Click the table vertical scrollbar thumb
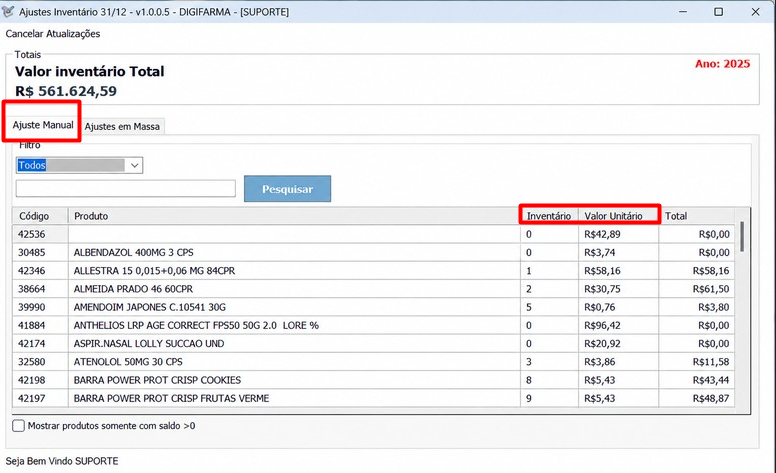 point(742,237)
